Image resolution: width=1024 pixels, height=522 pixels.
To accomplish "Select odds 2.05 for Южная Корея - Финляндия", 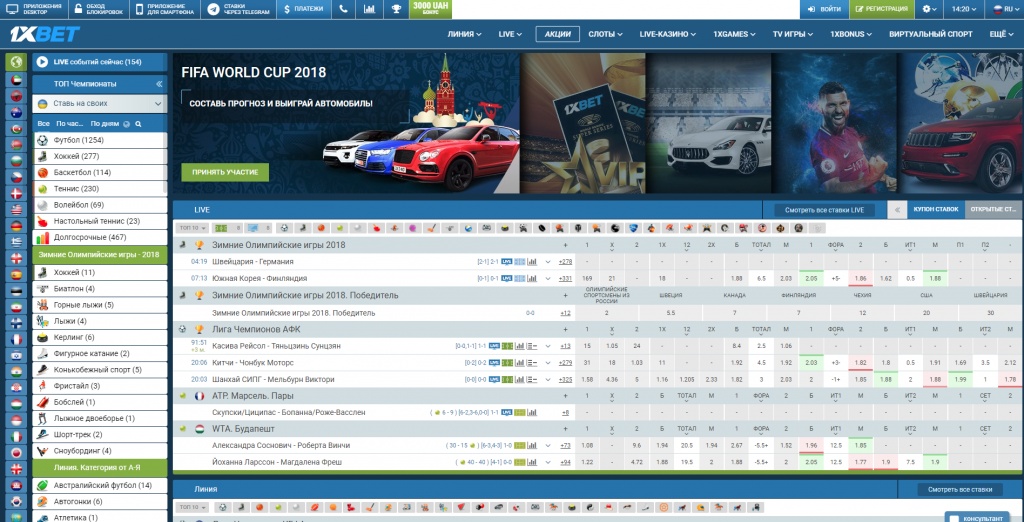I will [x=811, y=278].
